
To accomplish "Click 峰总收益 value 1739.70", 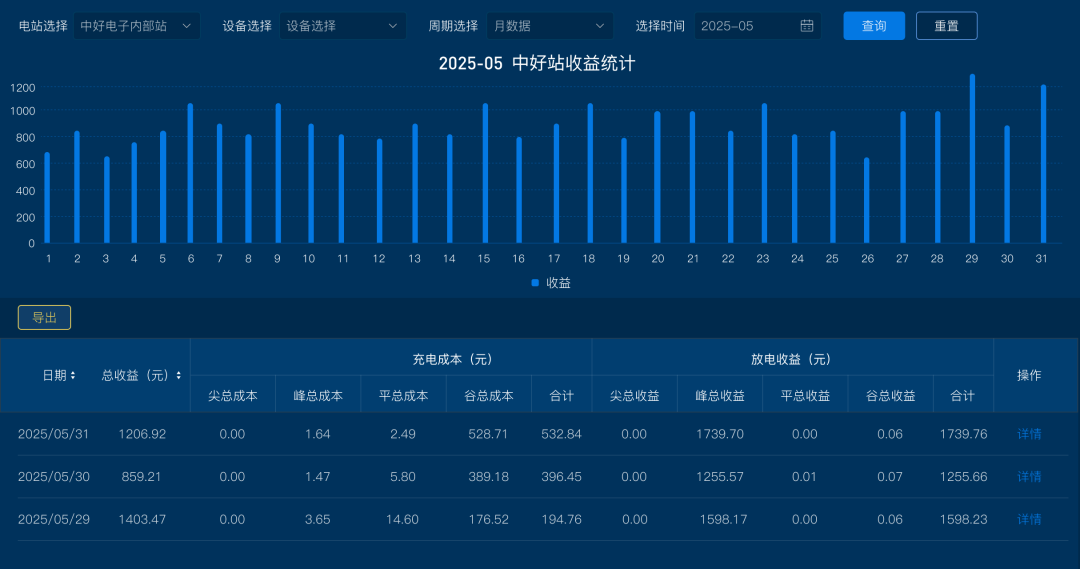I will tap(720, 434).
